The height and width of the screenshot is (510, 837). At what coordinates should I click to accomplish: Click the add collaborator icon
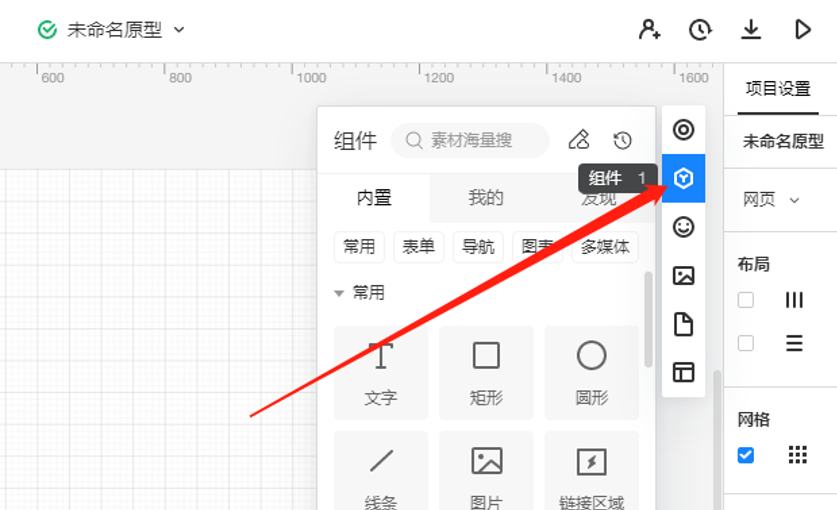tap(650, 30)
